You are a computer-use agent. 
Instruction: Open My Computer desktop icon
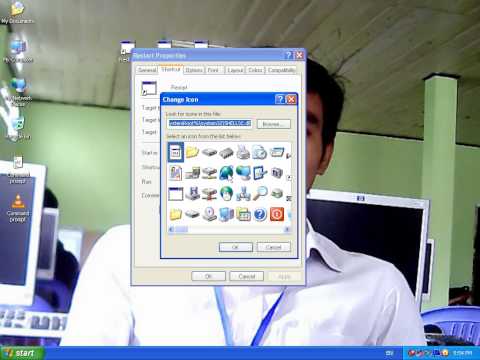click(x=18, y=51)
